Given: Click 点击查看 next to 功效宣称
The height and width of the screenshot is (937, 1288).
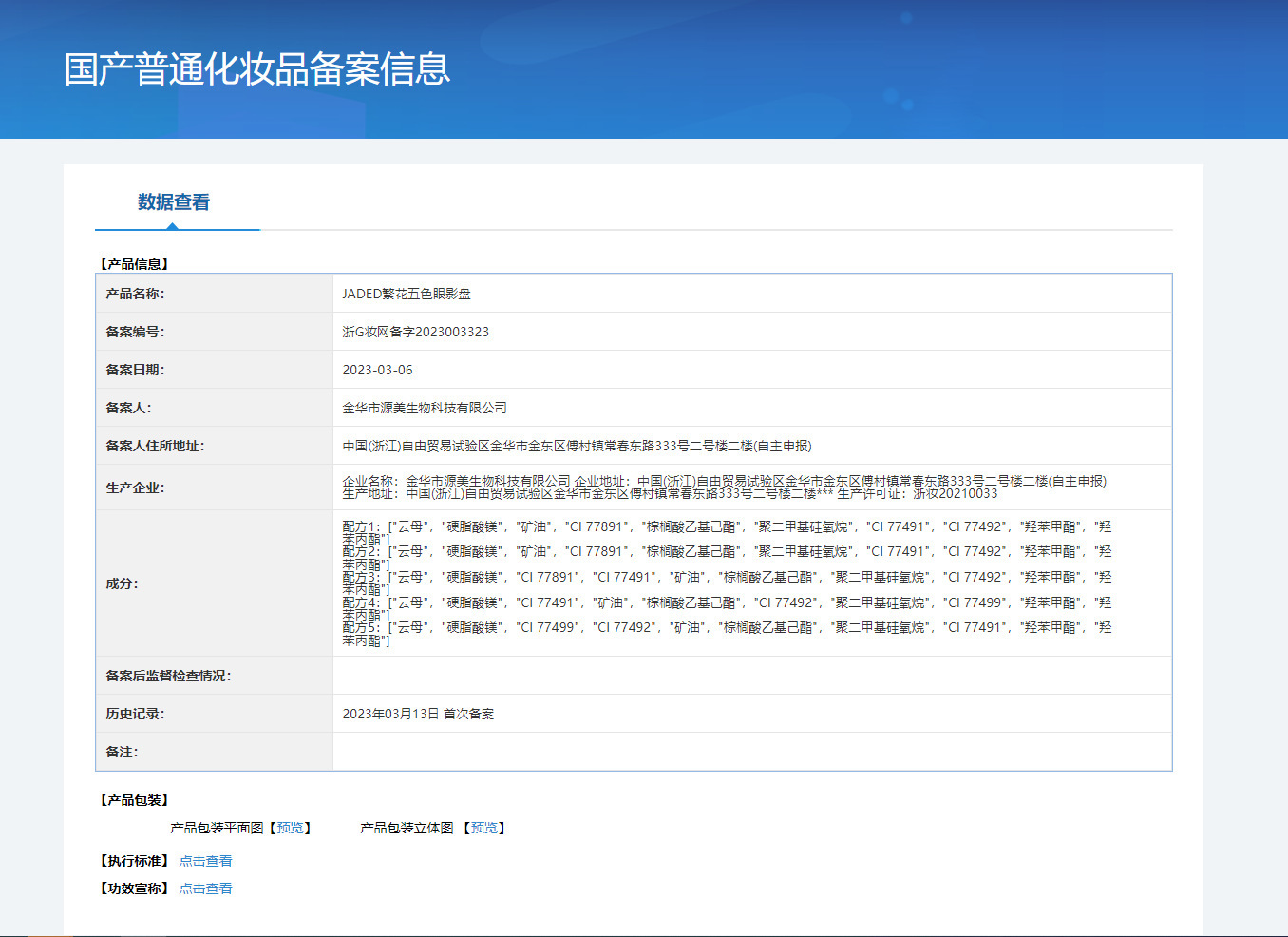Looking at the screenshot, I should click(205, 889).
